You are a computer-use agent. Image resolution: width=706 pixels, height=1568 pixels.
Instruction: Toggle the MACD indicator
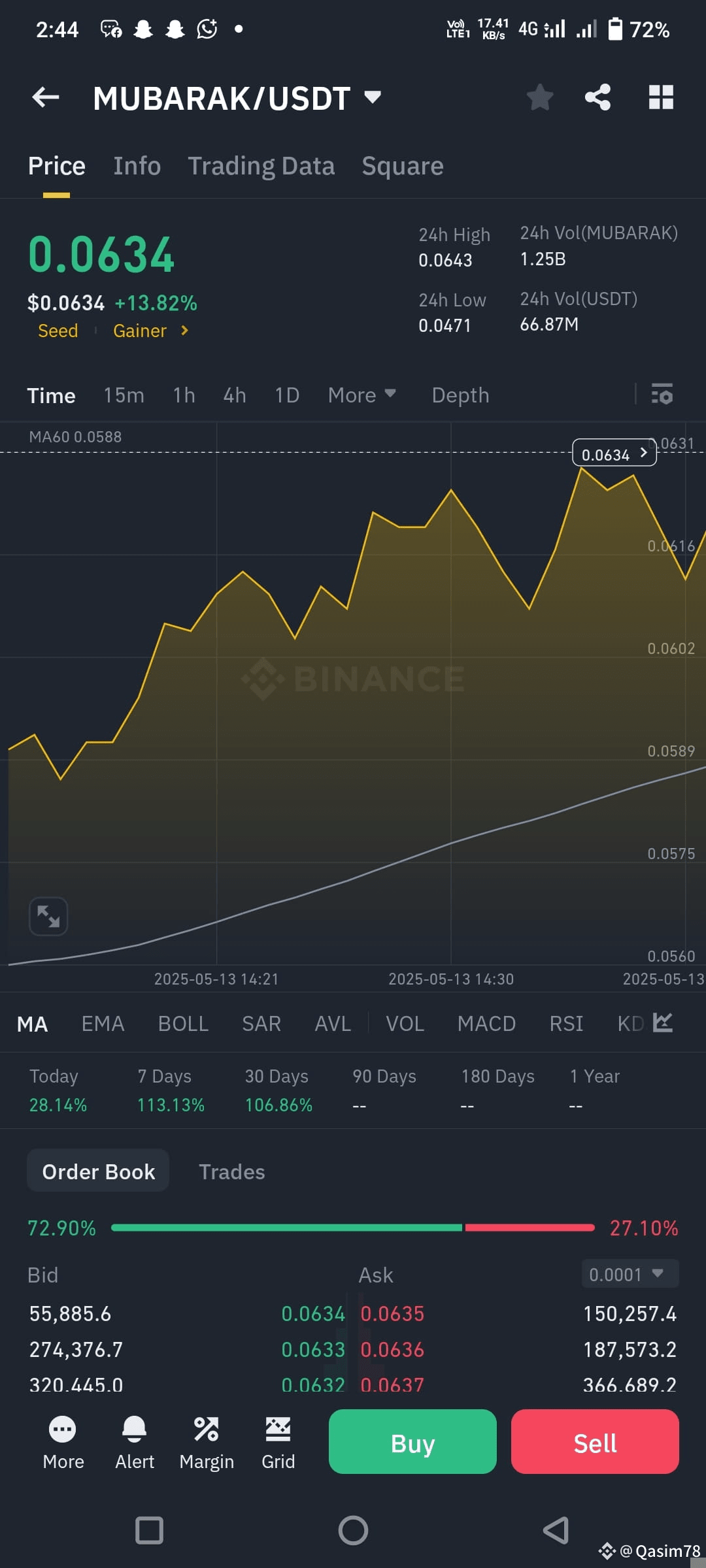tap(486, 1024)
